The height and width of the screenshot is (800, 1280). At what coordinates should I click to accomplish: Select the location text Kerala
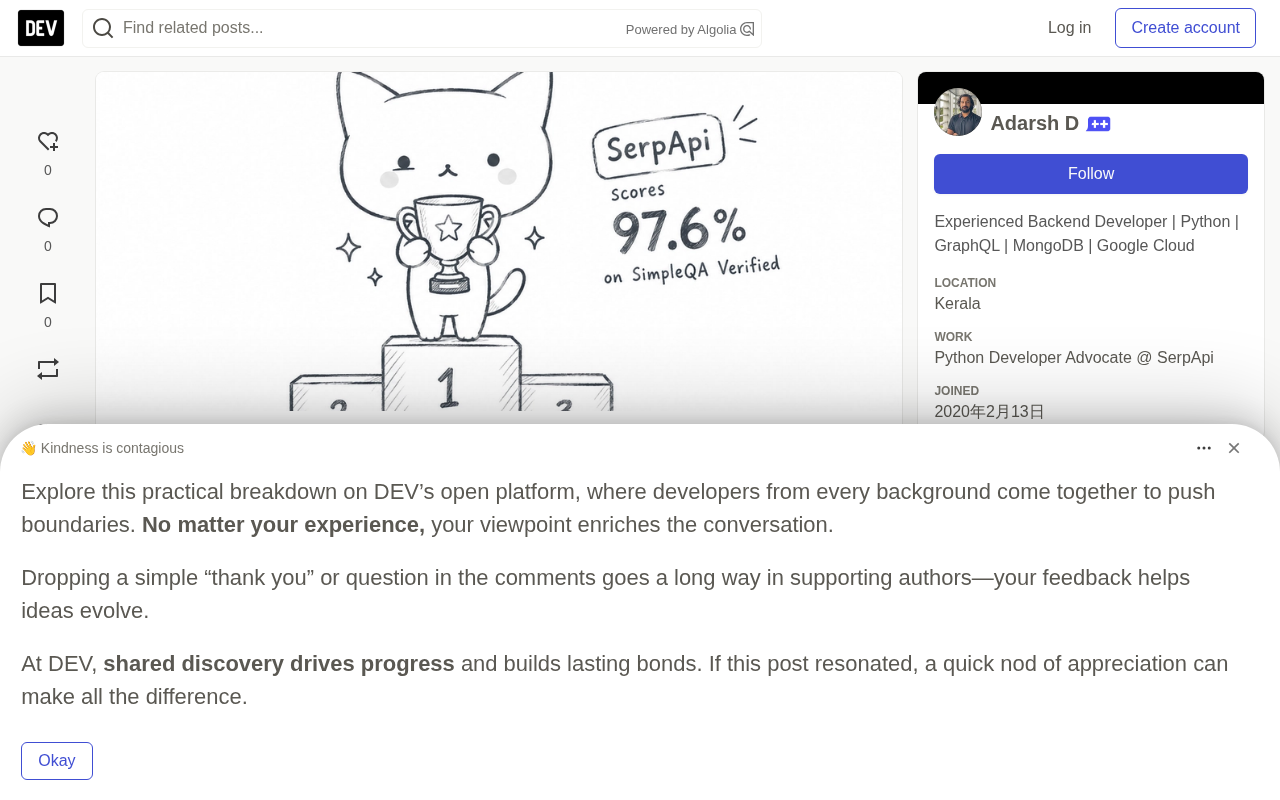[x=957, y=304]
